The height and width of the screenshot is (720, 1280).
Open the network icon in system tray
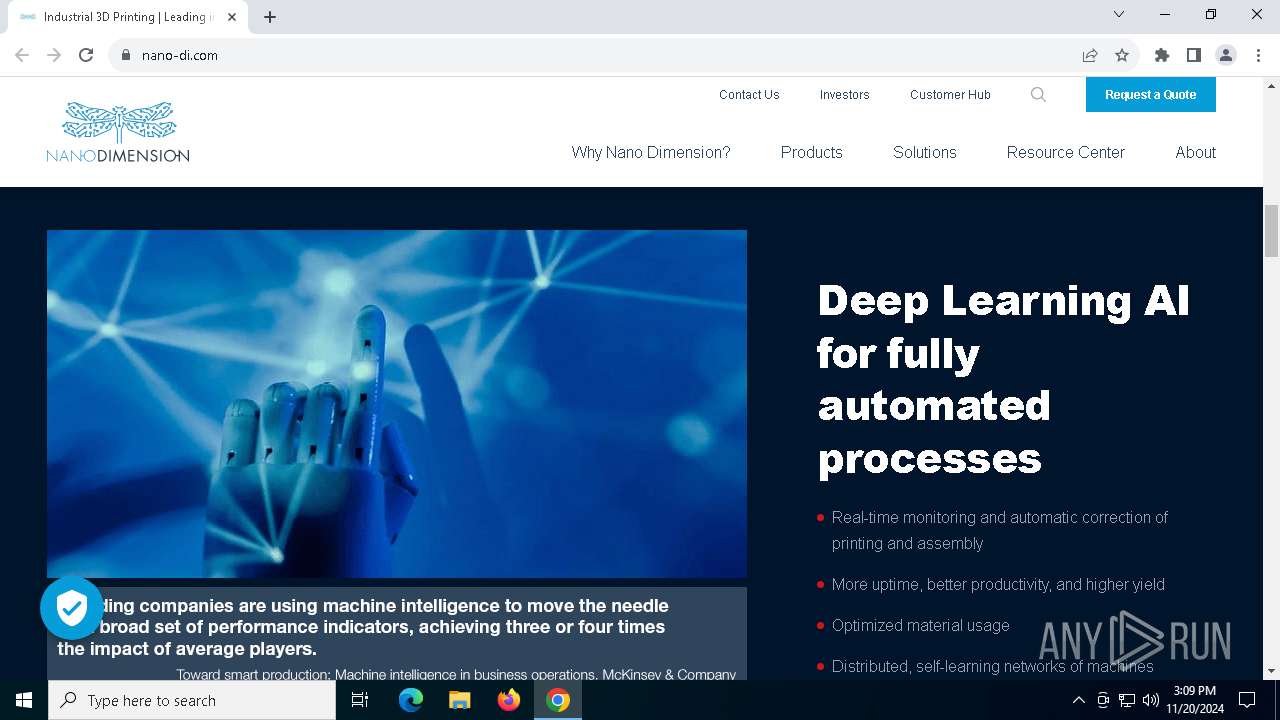pos(1127,700)
